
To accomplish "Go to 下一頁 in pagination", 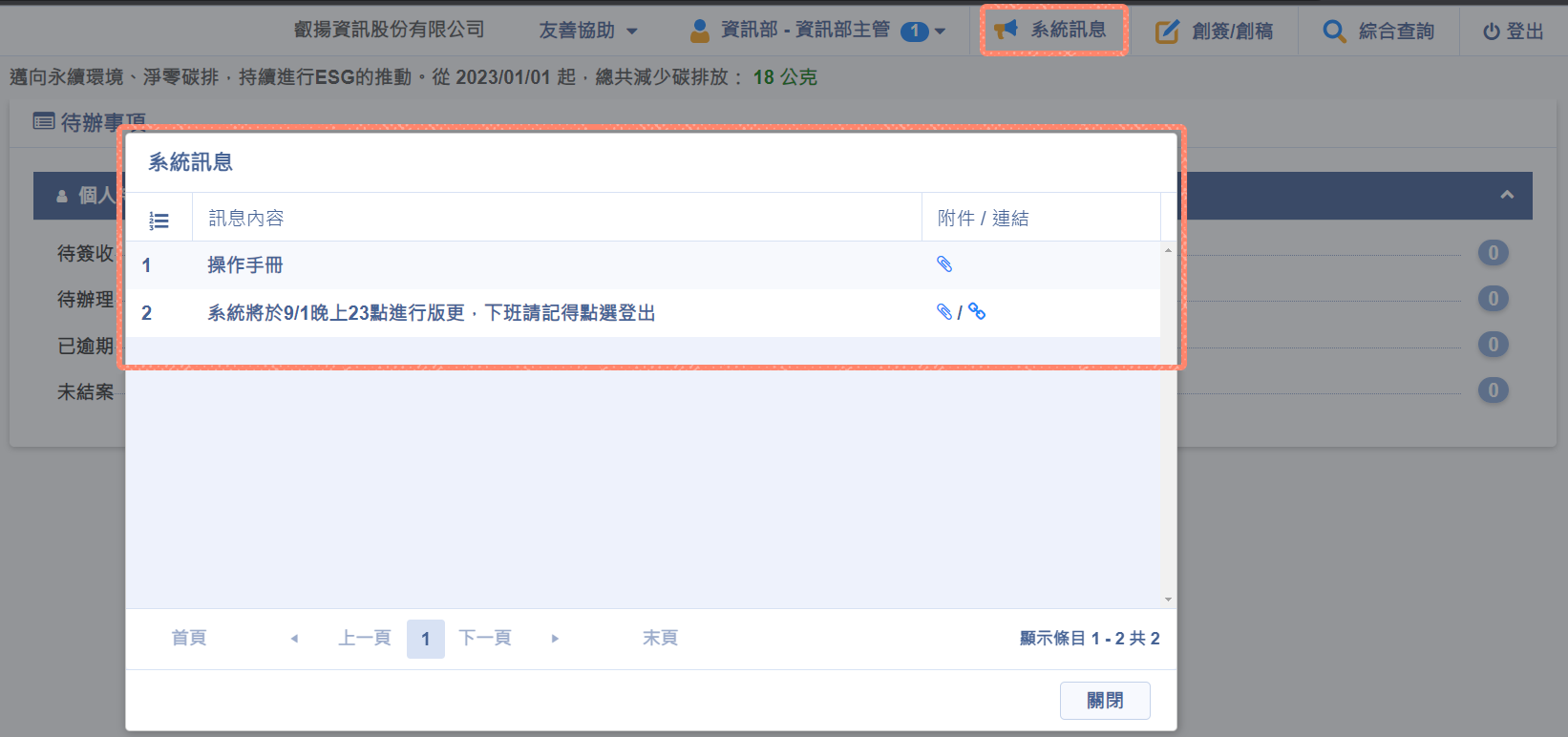I will (x=485, y=638).
